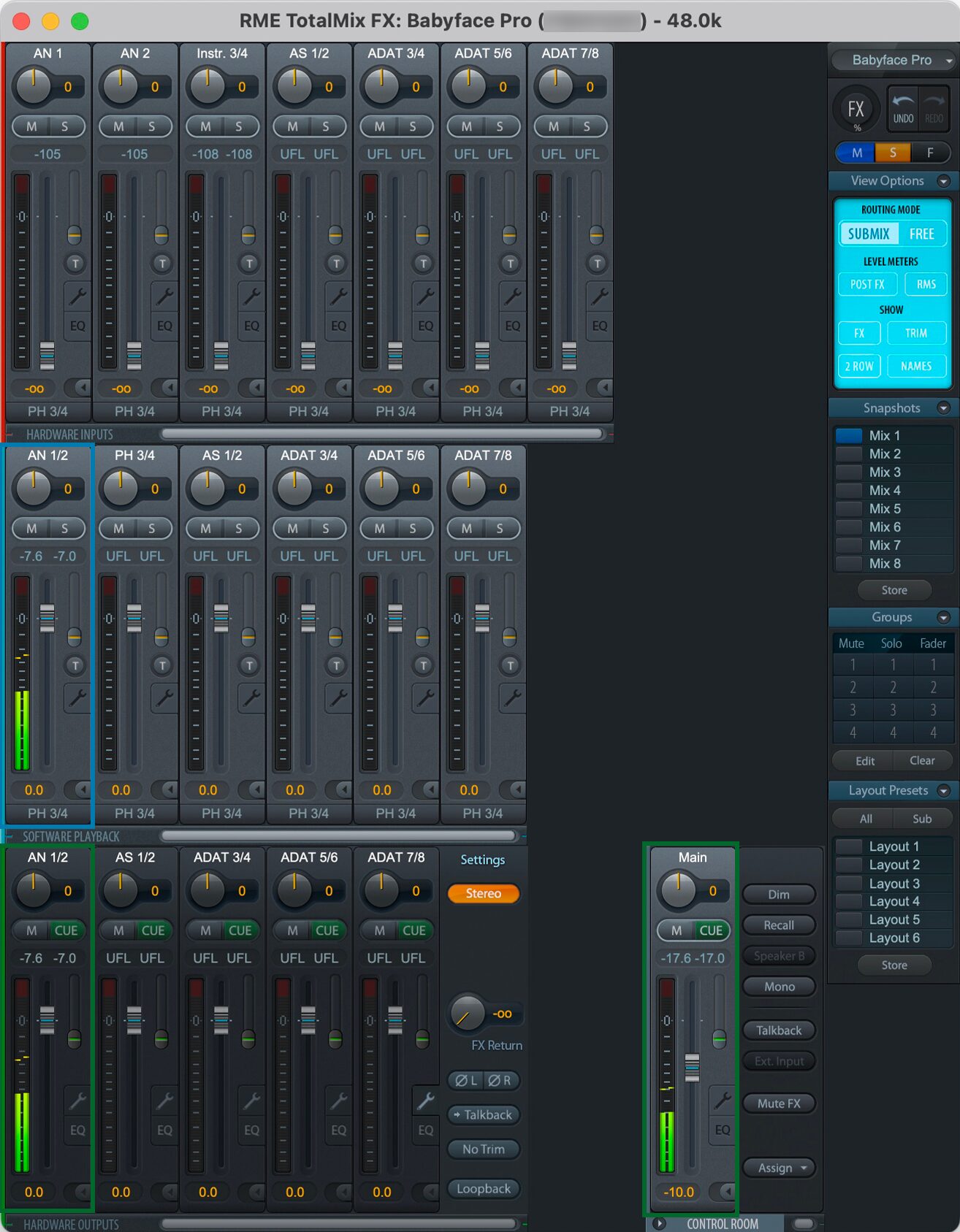Enable CUE on AS 1/2 hardware output
This screenshot has width=960, height=1232.
click(x=153, y=930)
